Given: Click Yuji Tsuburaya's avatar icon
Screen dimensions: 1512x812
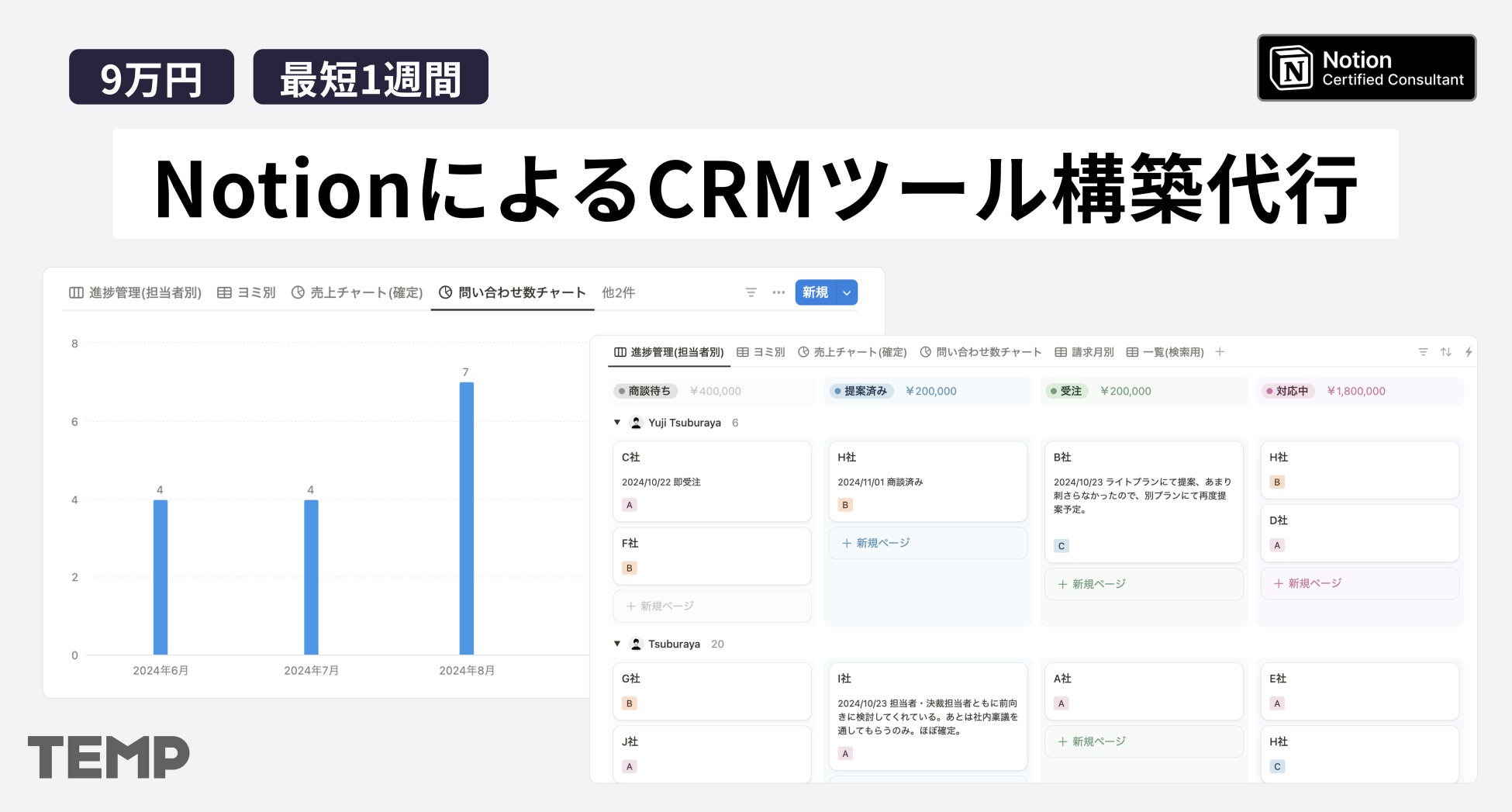Looking at the screenshot, I should (636, 423).
